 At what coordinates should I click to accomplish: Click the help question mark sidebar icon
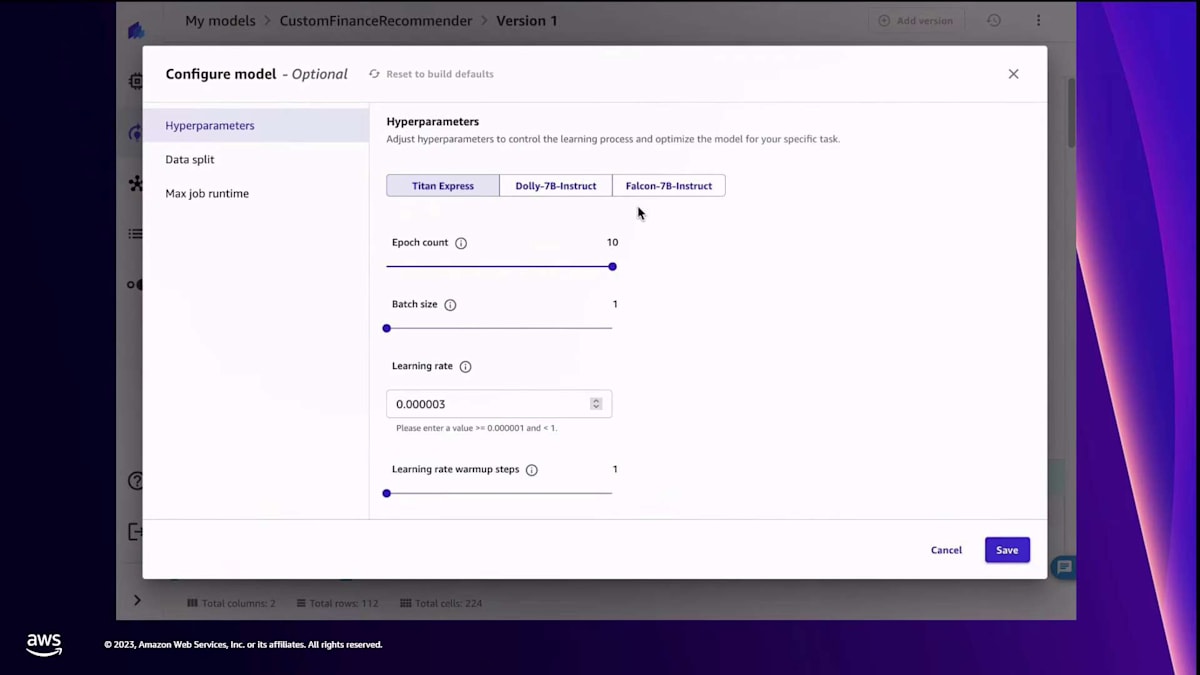tap(136, 481)
